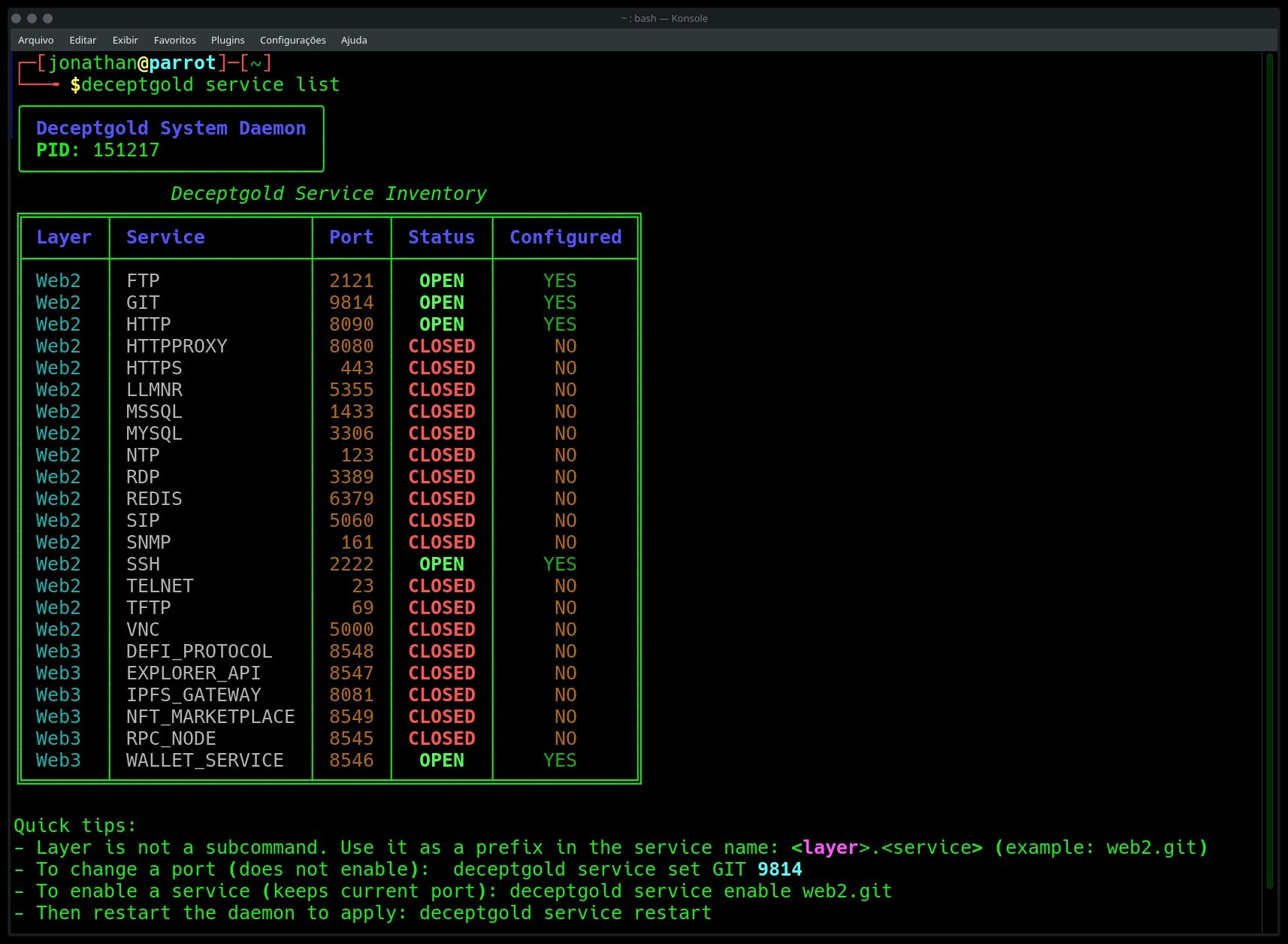This screenshot has width=1288, height=944.
Task: Open the Configurações menu
Action: (x=292, y=40)
